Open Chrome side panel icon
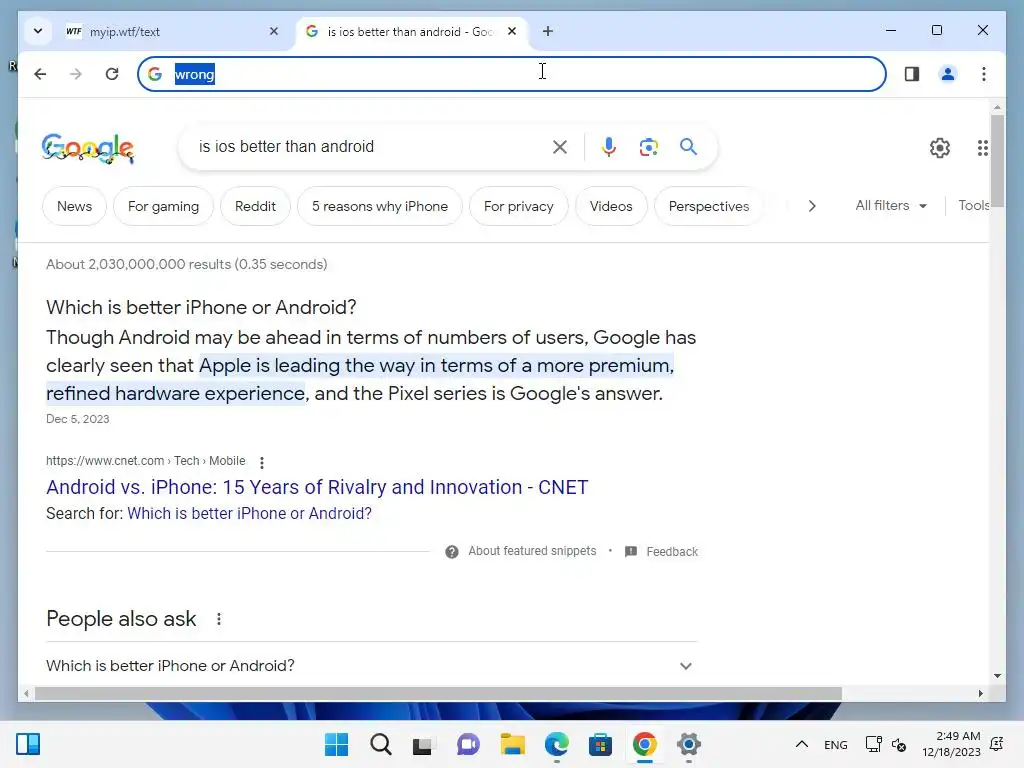The width and height of the screenshot is (1024, 768). (x=912, y=74)
